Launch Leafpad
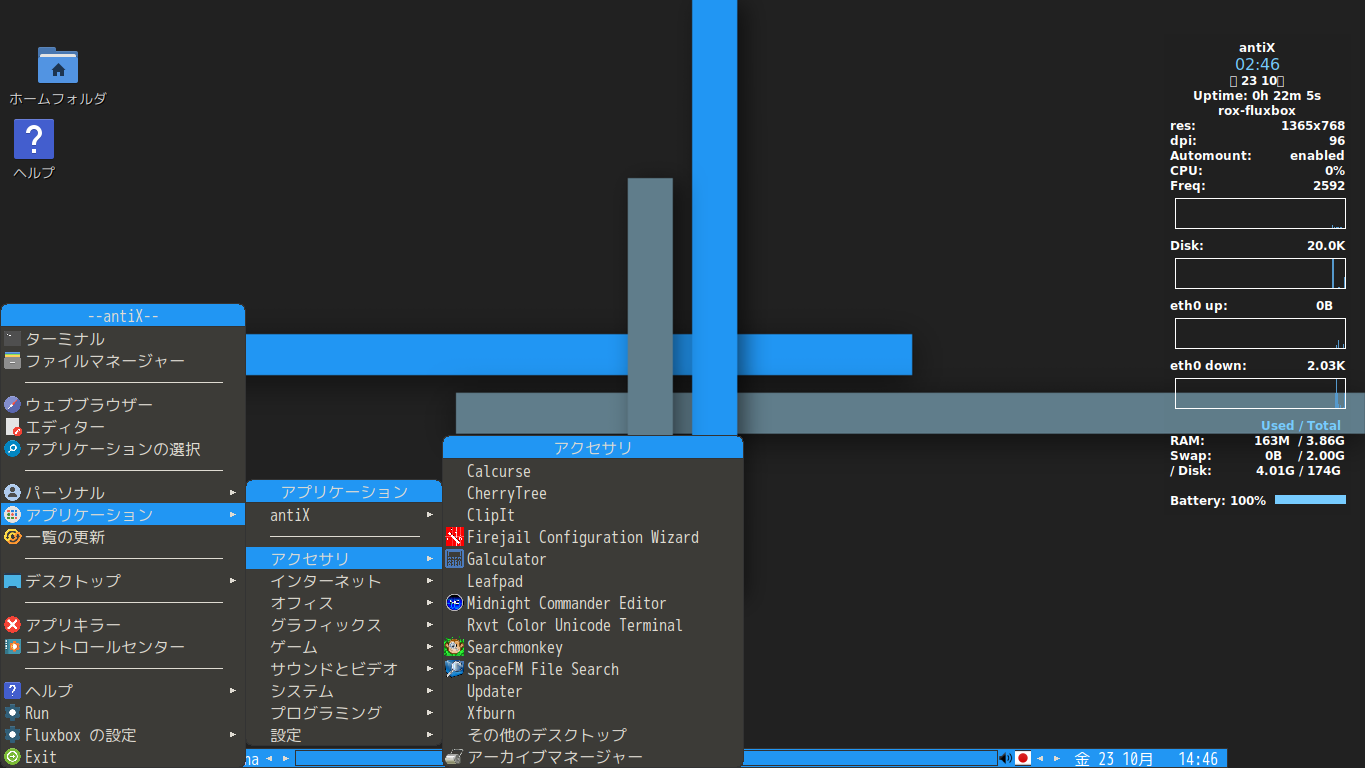Viewport: 1365px width, 768px height. point(593,581)
